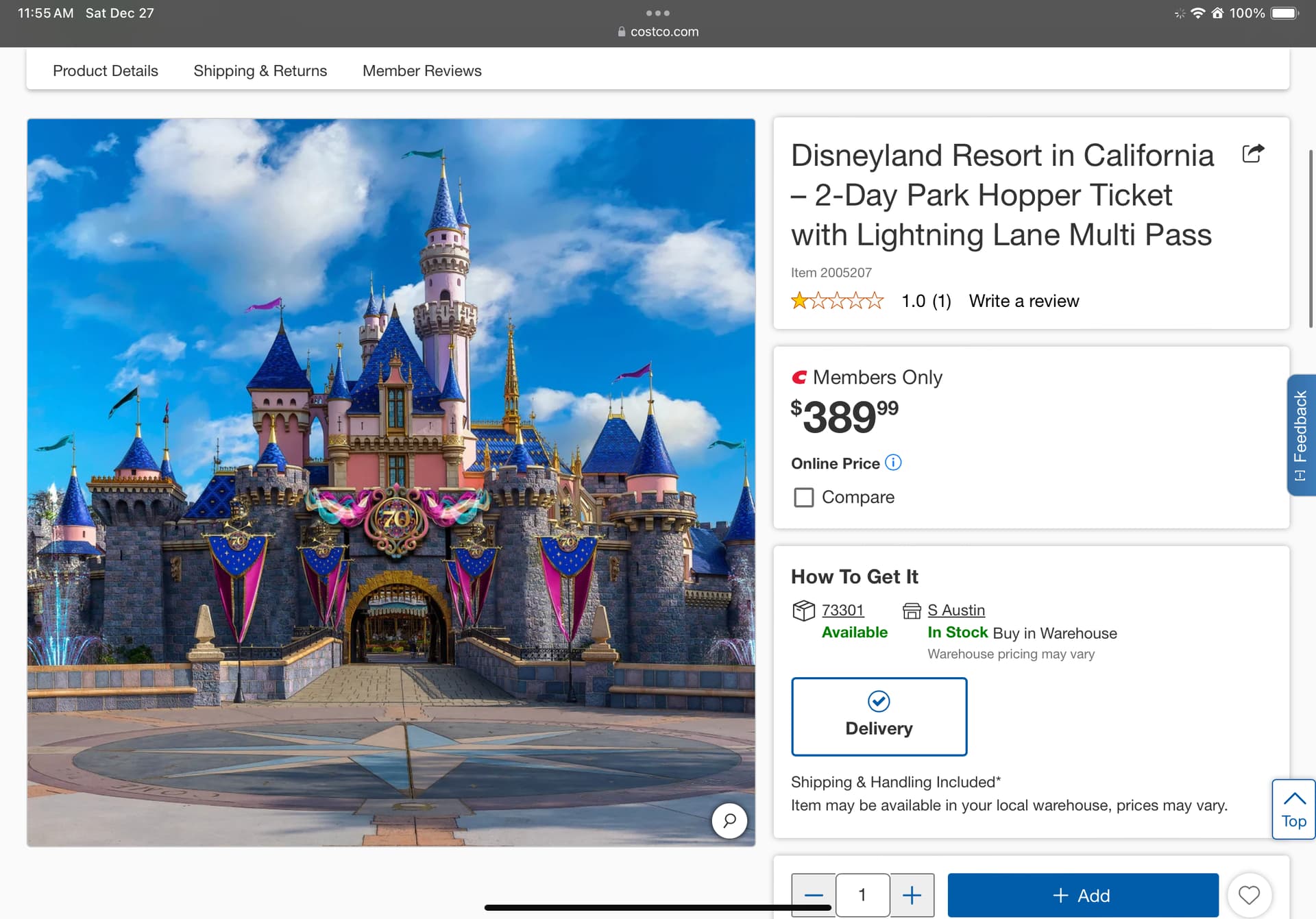Select the Delivery option

pyautogui.click(x=879, y=717)
